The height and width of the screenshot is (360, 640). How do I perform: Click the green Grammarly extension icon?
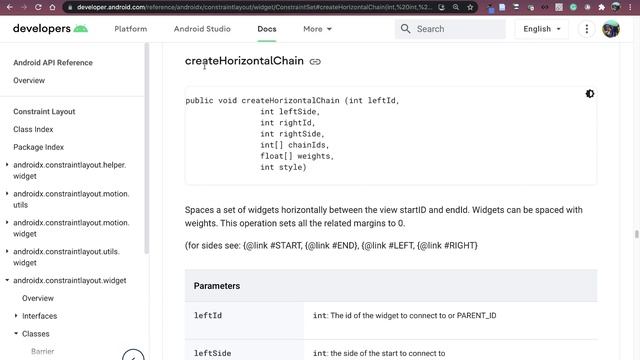(x=573, y=7)
